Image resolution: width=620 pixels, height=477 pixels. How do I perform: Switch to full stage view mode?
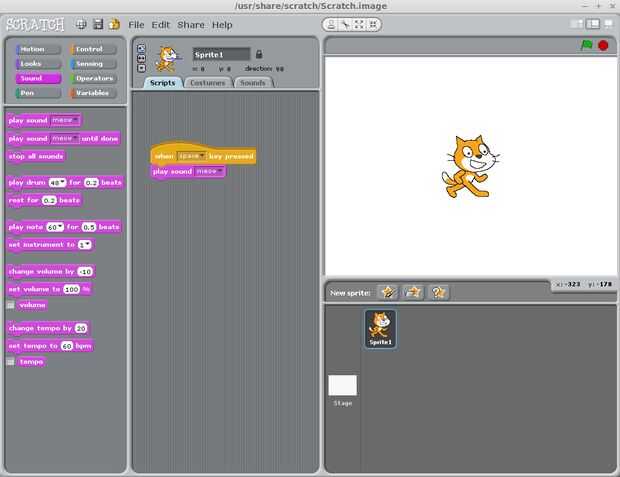click(x=593, y=24)
